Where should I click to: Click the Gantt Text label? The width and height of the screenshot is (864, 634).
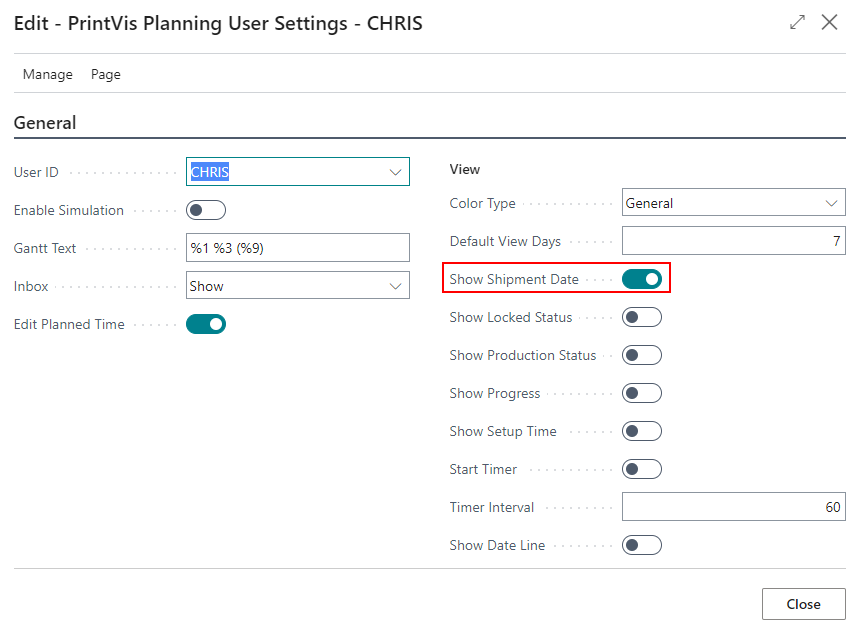[45, 248]
